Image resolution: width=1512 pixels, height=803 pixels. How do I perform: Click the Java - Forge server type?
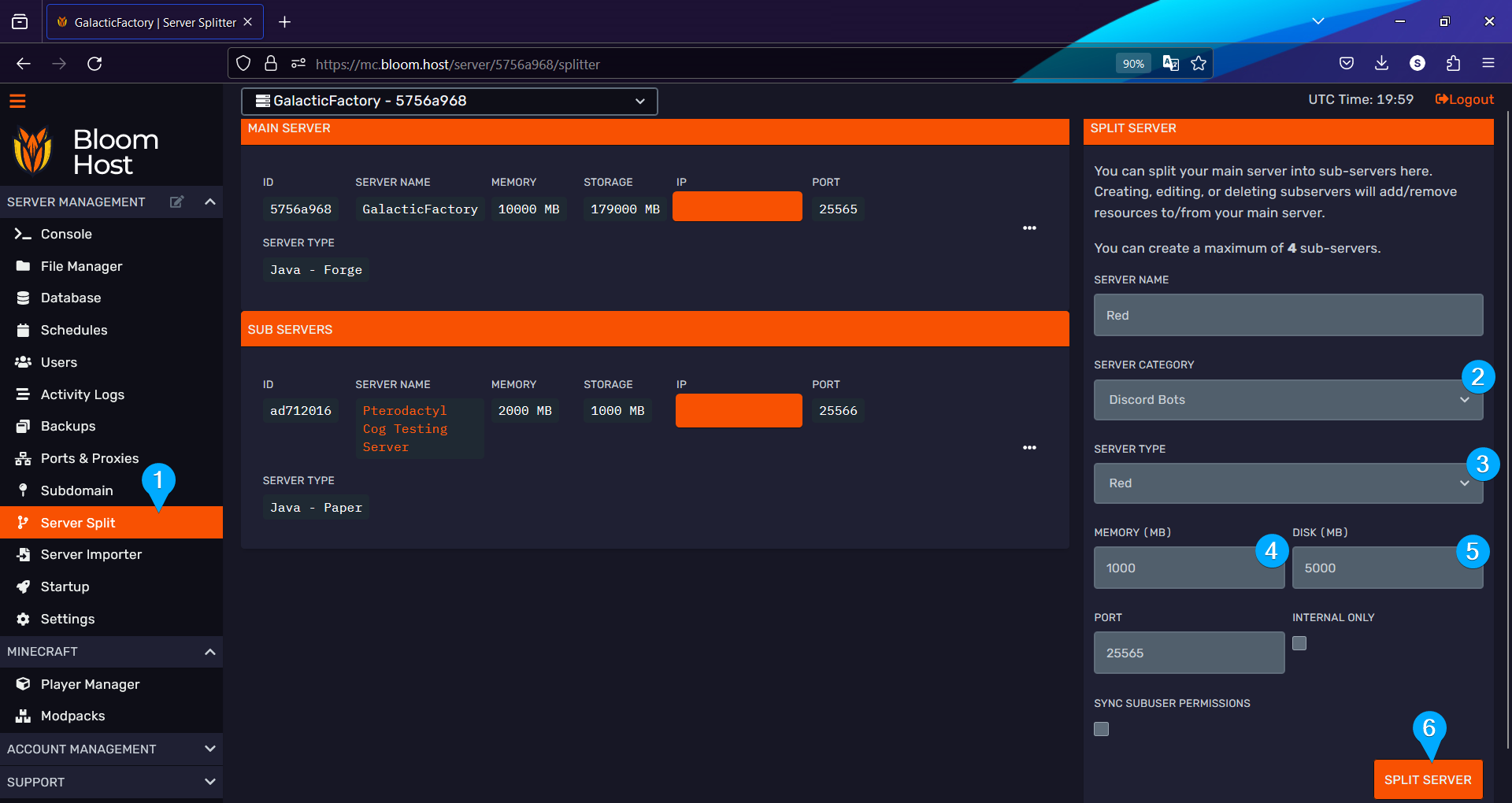pyautogui.click(x=316, y=270)
